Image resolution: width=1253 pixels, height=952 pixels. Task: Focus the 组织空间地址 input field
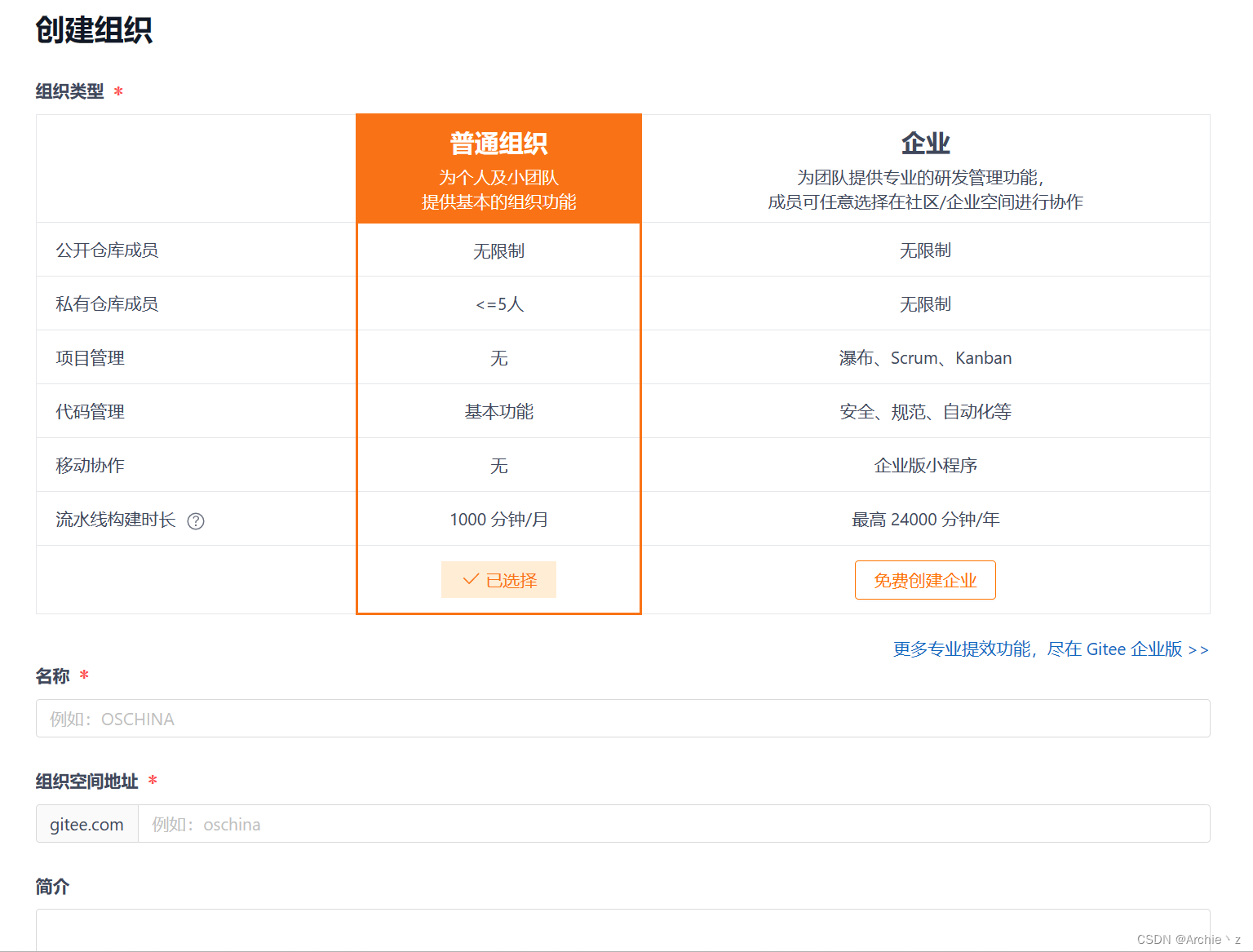(674, 824)
